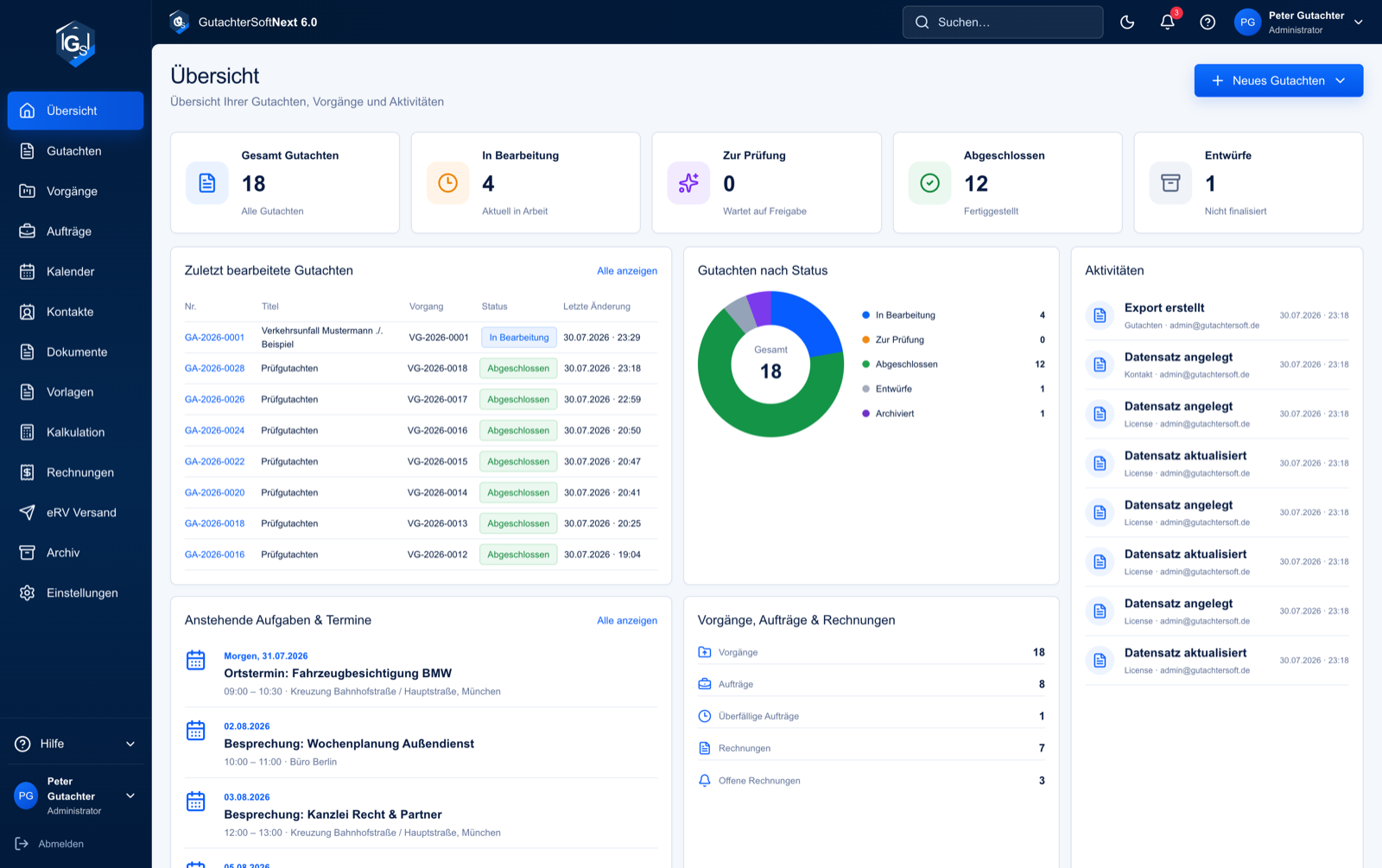Viewport: 1382px width, 868px height.
Task: Click the calendar icon for Kanzlei Recht & Partner
Action: [196, 801]
